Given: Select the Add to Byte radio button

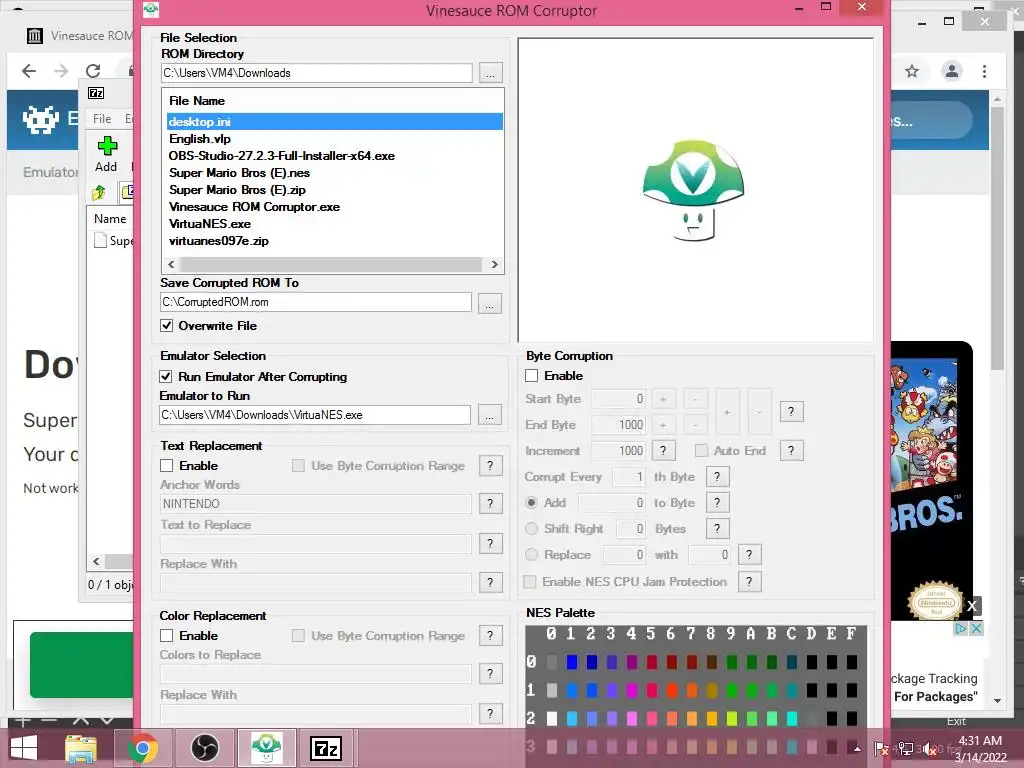Looking at the screenshot, I should tap(532, 502).
